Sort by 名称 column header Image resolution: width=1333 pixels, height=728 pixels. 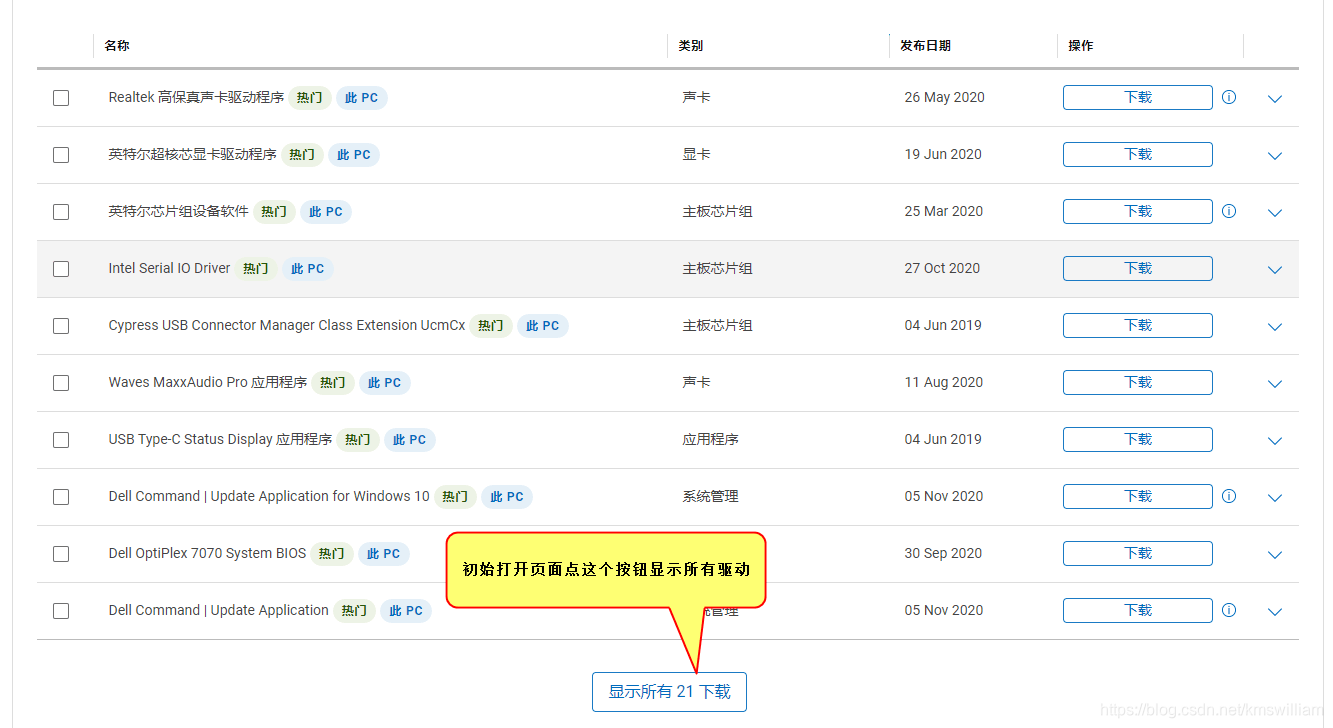(x=117, y=46)
